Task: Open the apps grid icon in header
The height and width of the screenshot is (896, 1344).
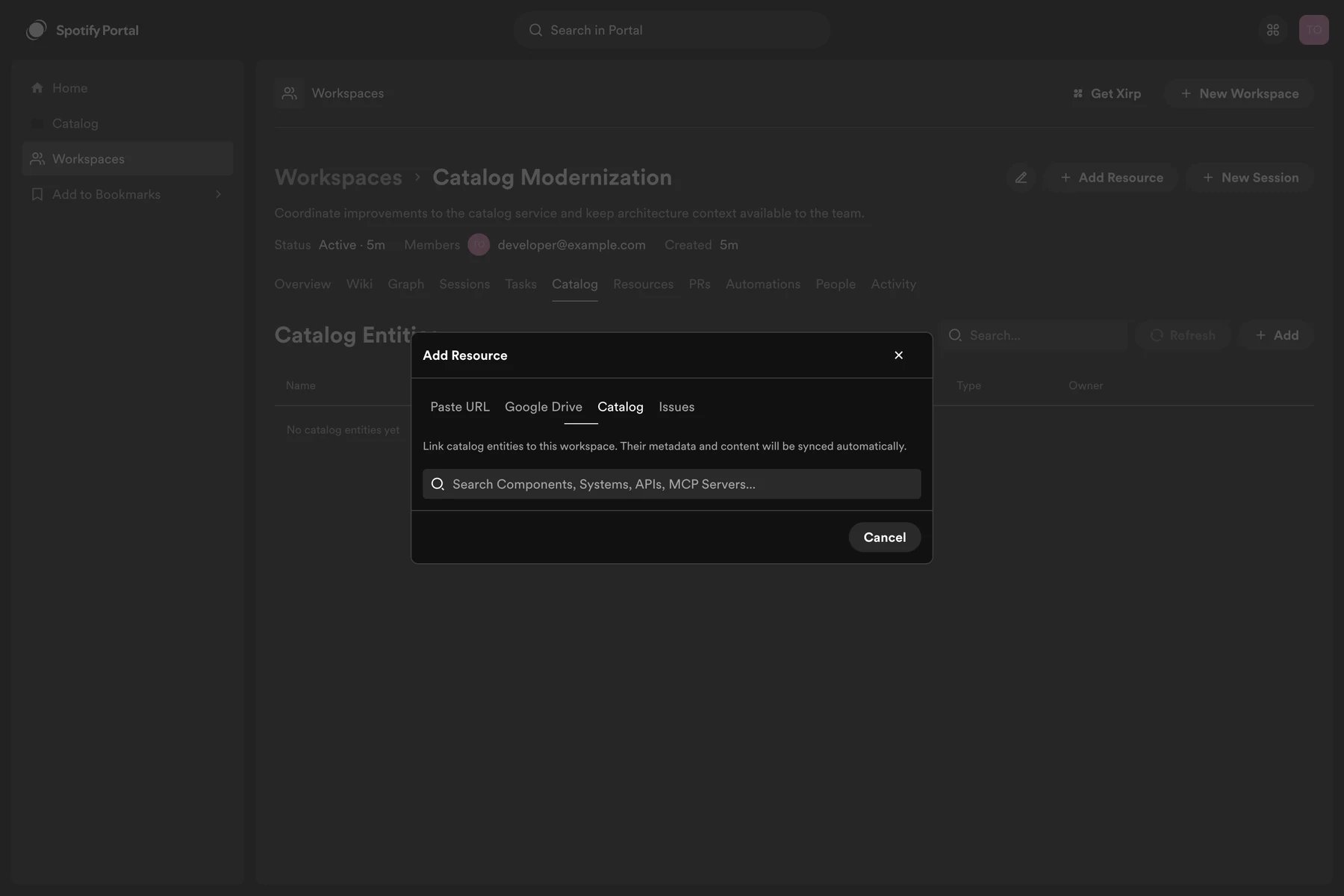Action: click(1273, 30)
